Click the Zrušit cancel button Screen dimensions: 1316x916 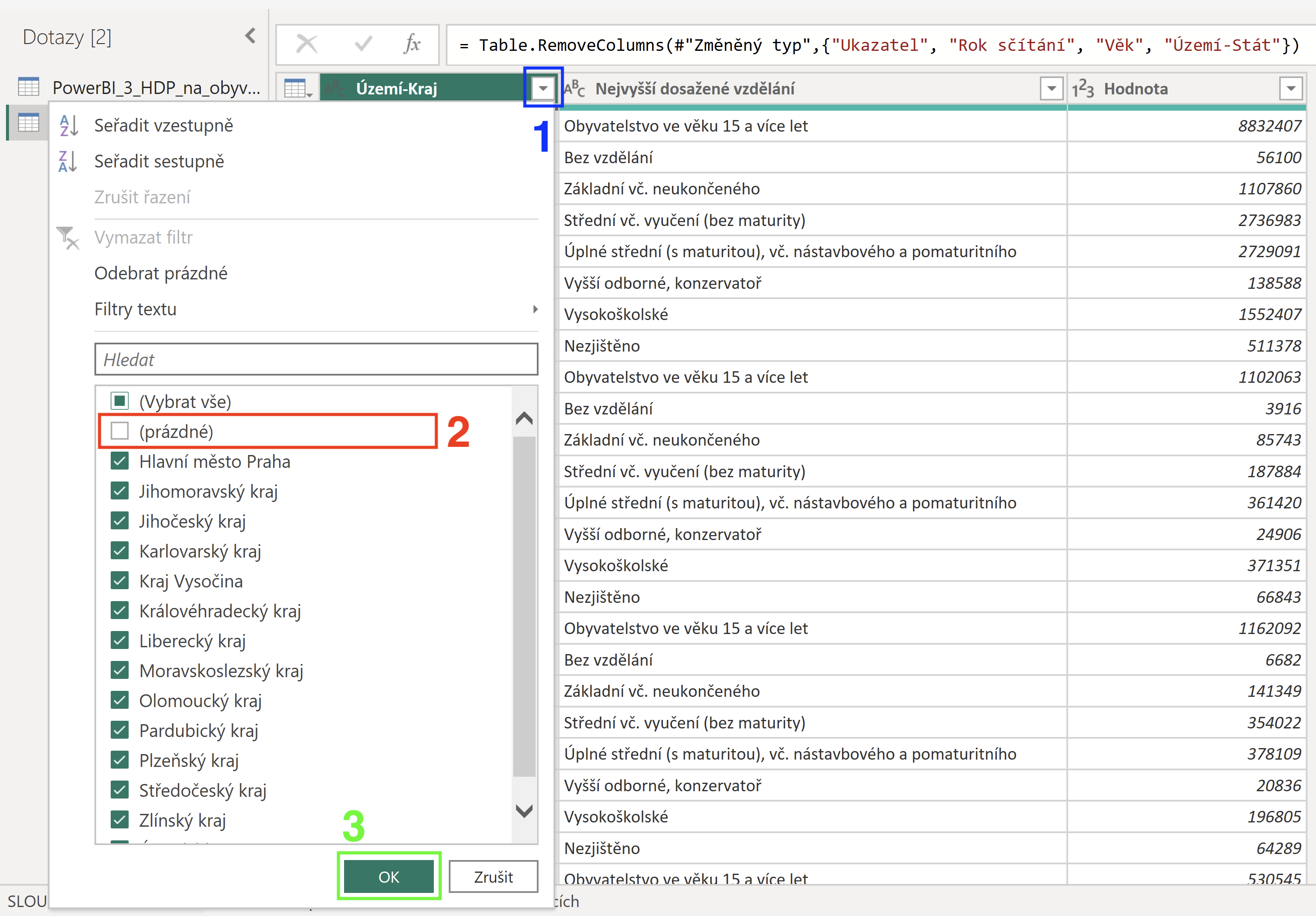493,876
